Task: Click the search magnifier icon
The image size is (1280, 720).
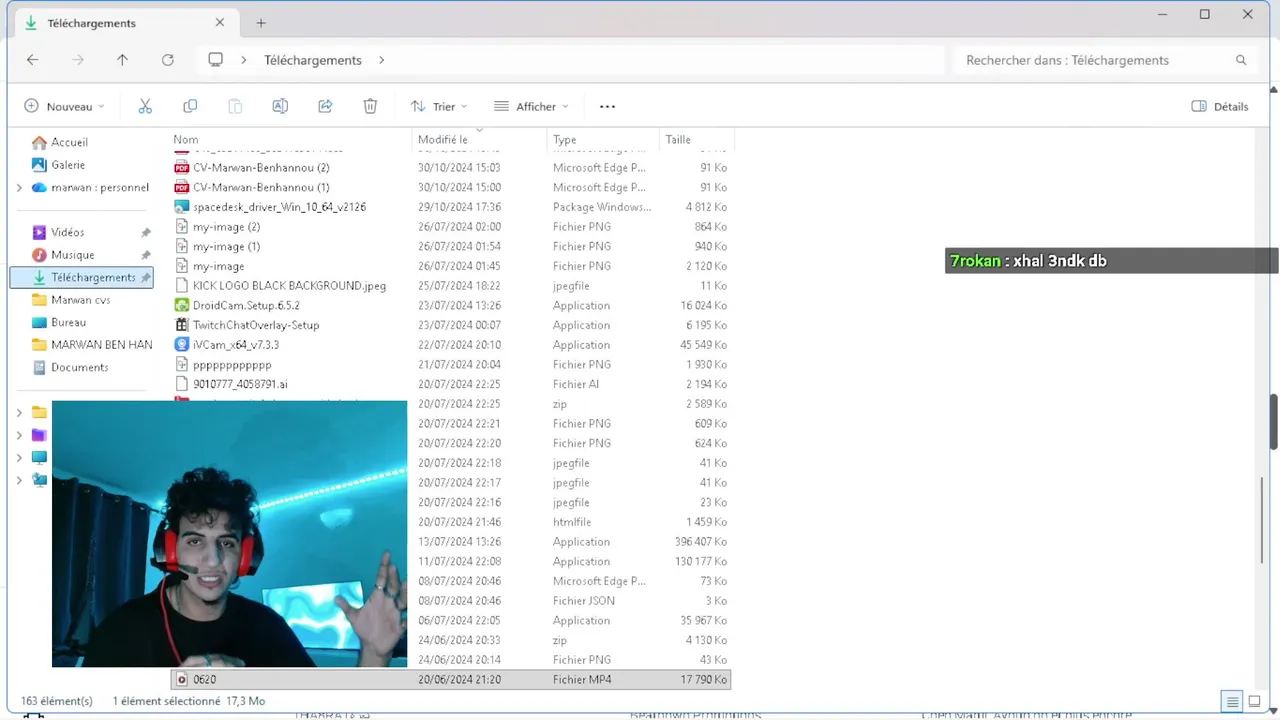Action: (x=1241, y=60)
